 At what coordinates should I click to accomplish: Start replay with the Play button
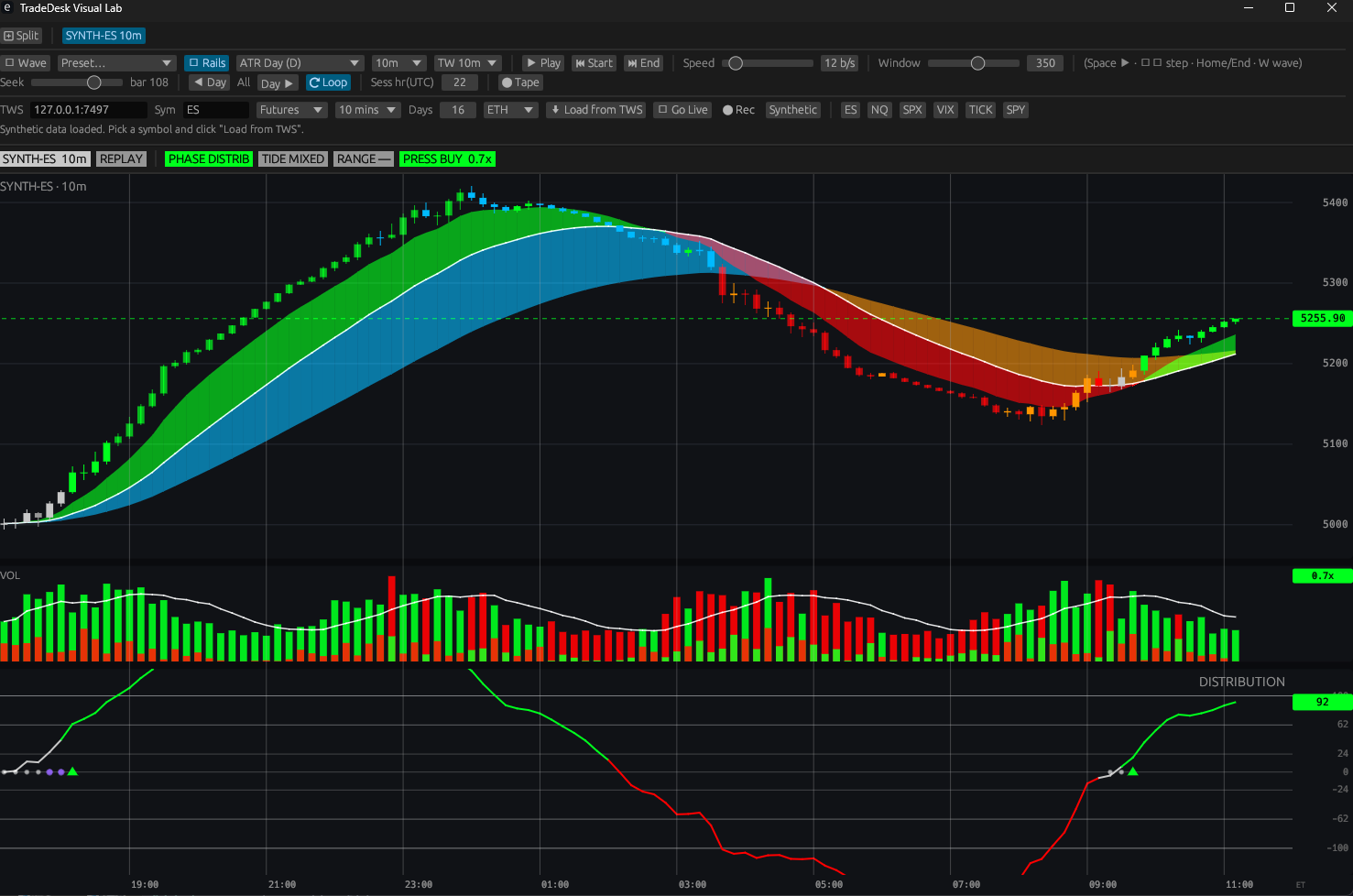[x=543, y=63]
